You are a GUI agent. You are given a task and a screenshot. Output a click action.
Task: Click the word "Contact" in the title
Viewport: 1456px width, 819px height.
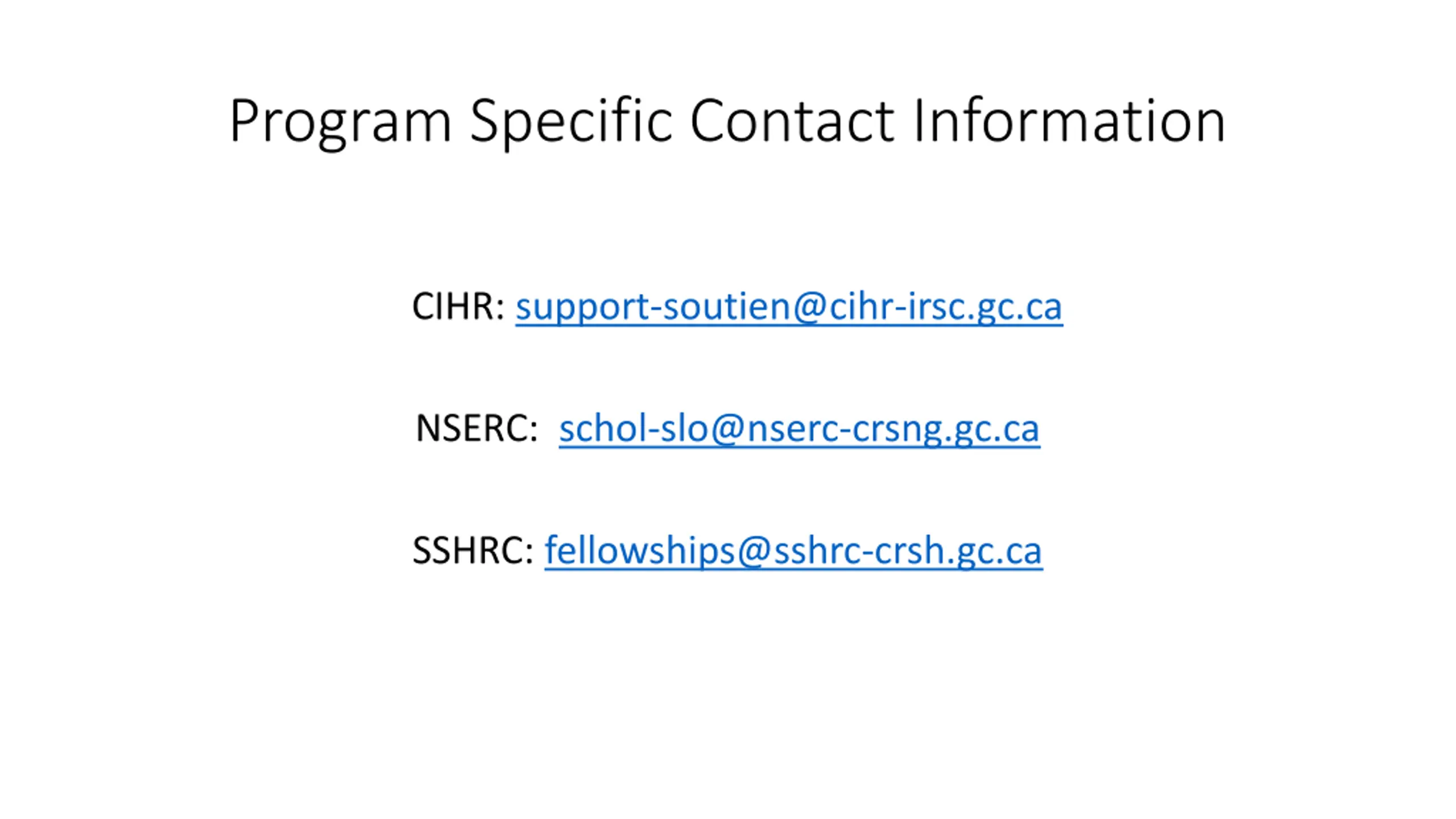point(792,121)
